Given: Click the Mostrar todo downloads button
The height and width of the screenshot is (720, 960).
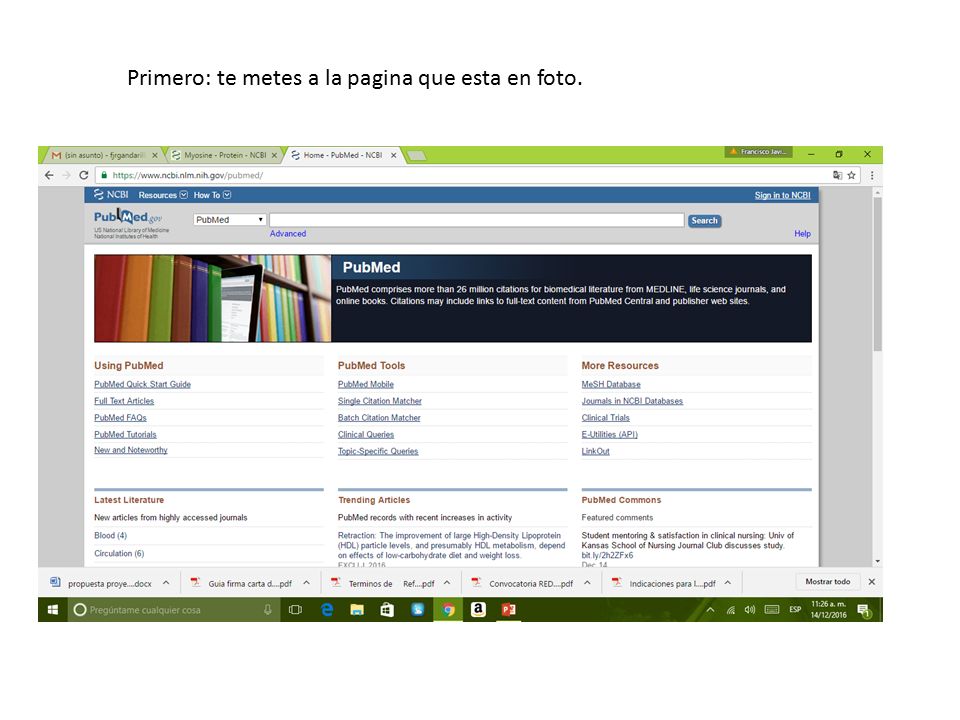Looking at the screenshot, I should (x=828, y=582).
